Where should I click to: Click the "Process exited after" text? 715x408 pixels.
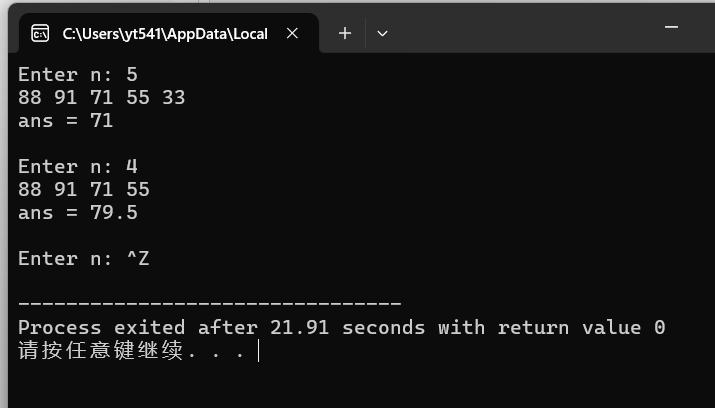tap(138, 328)
